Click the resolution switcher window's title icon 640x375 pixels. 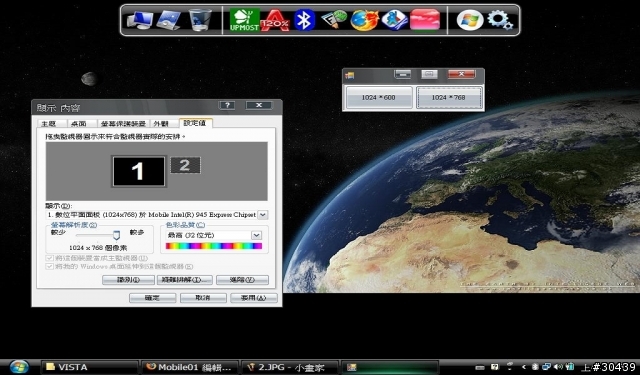pyautogui.click(x=350, y=75)
